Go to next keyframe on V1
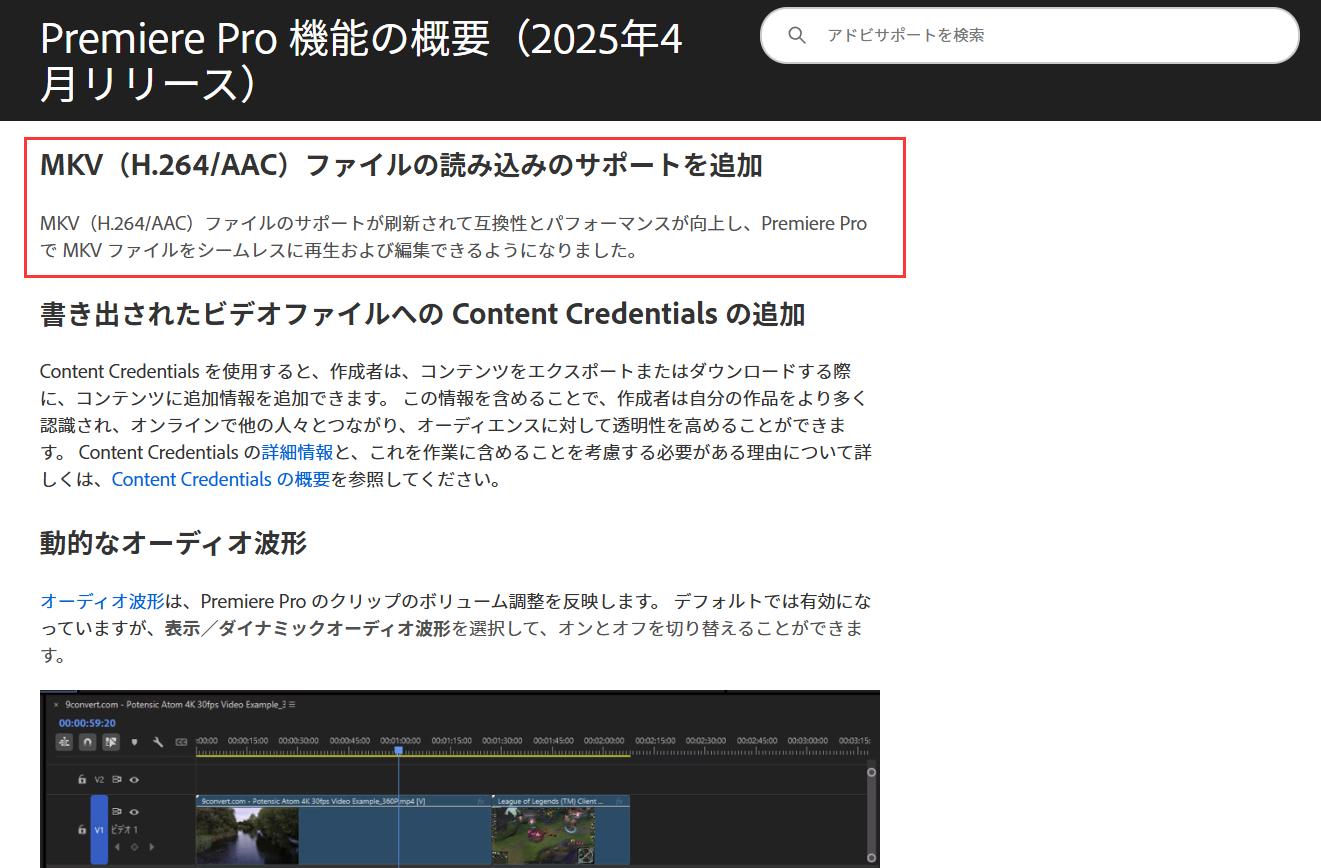Image resolution: width=1321 pixels, height=868 pixels. pyautogui.click(x=151, y=847)
